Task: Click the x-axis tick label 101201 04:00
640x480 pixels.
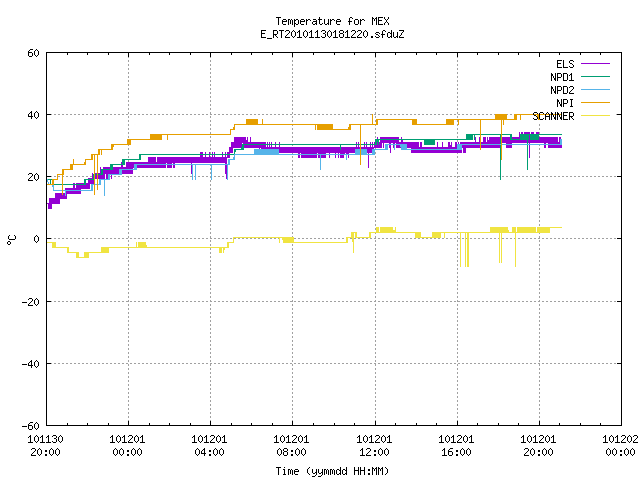Action: [x=209, y=446]
